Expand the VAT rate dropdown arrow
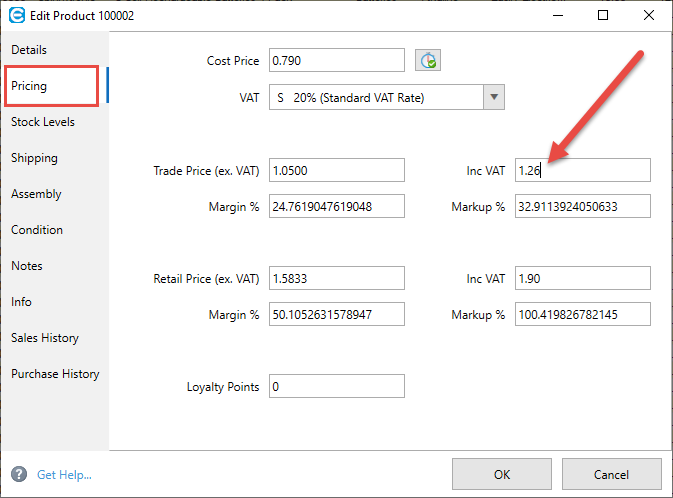The width and height of the screenshot is (673, 498). (494, 97)
